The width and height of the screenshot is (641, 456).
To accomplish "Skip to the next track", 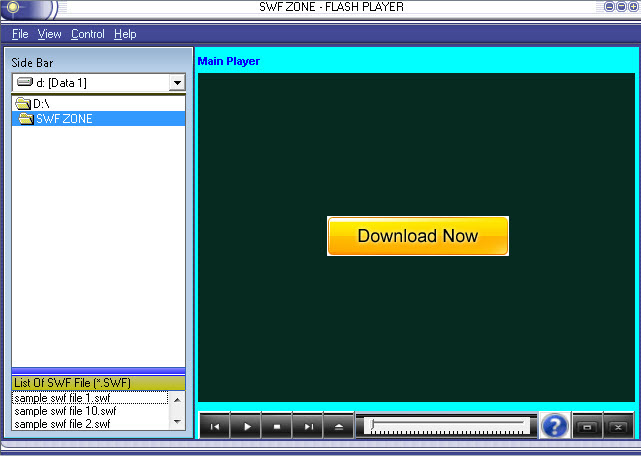I will point(308,427).
